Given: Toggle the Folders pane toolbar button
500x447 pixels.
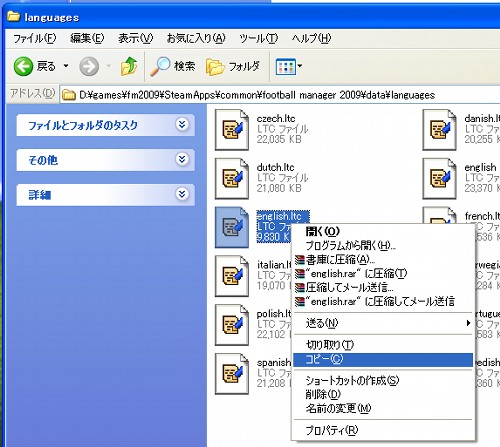Looking at the screenshot, I should [232, 66].
